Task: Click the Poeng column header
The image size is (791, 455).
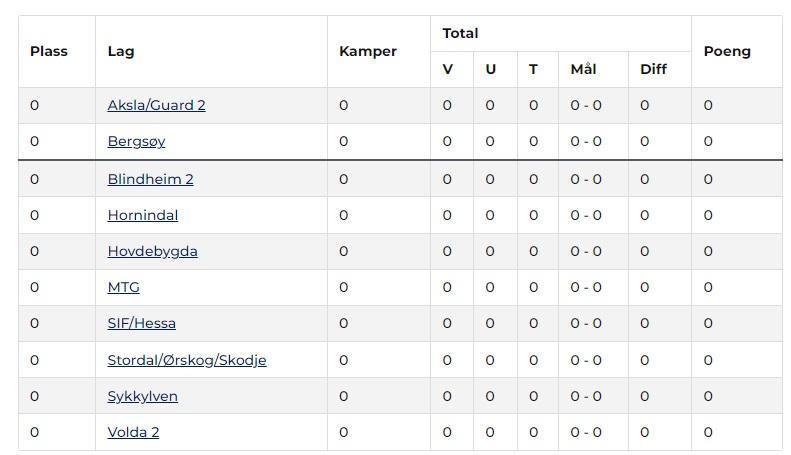Action: [727, 51]
